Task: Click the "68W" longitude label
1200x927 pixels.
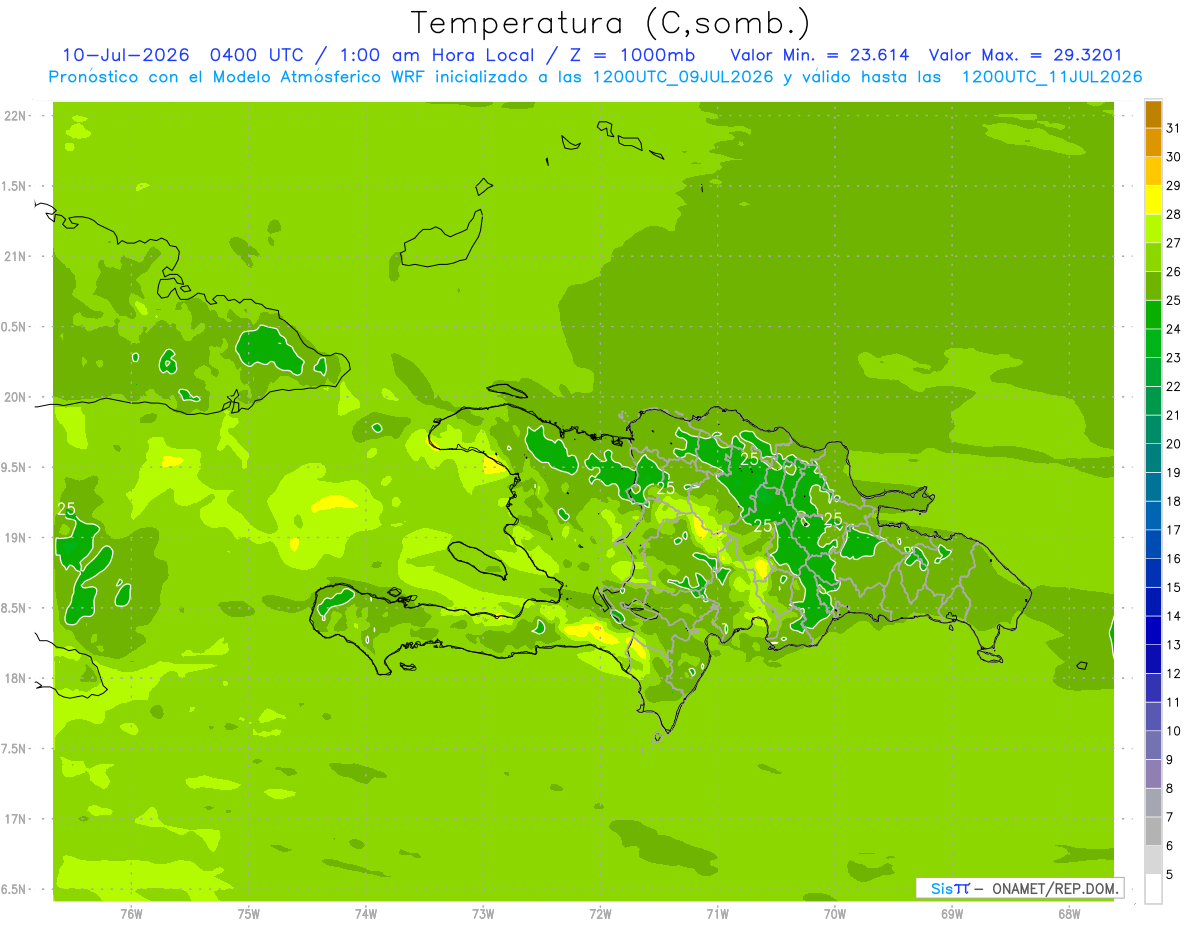Action: (x=1069, y=914)
